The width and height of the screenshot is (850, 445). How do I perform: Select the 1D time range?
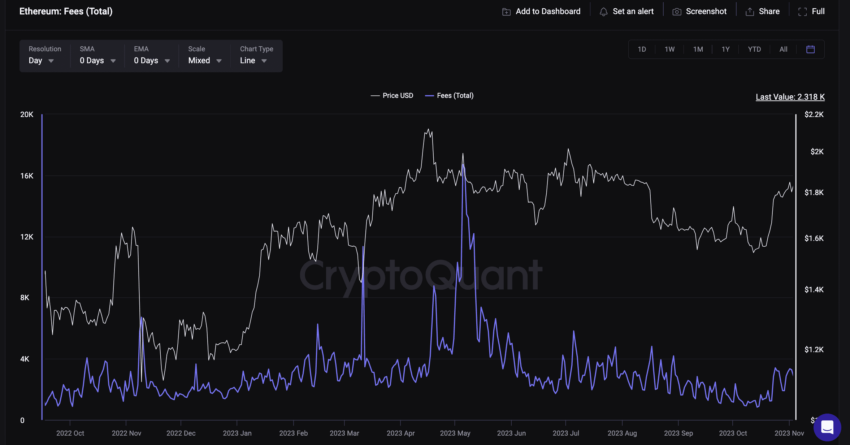[x=642, y=49]
